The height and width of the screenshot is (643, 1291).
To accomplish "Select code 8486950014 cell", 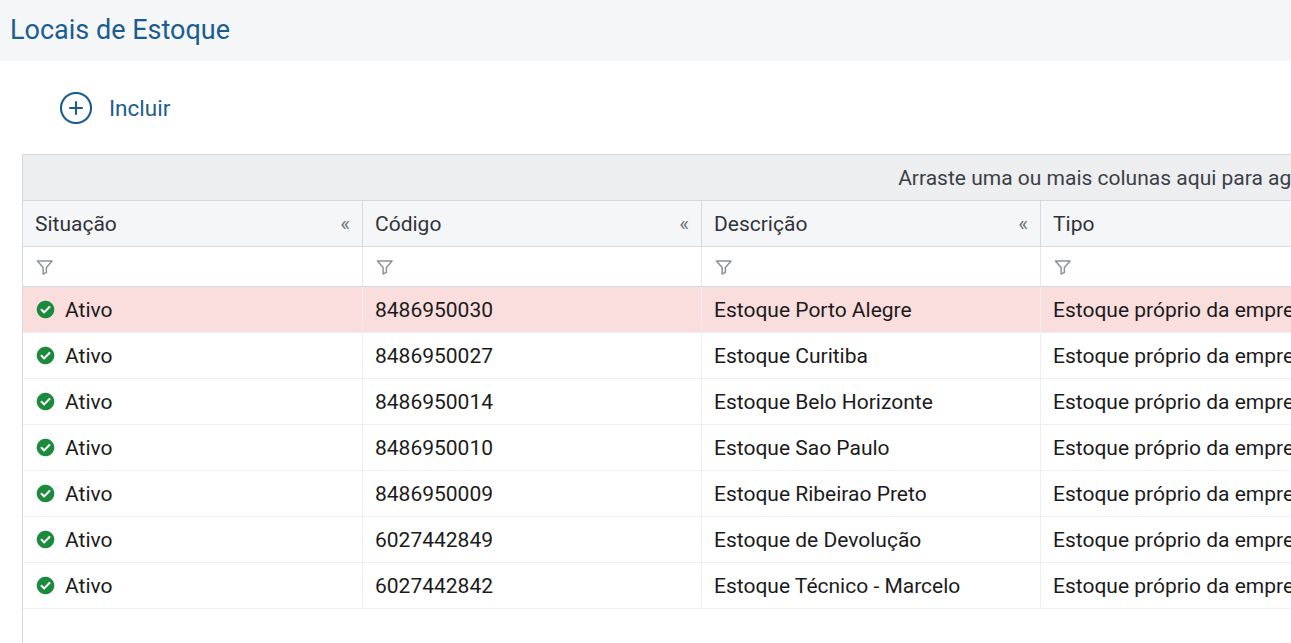I will [532, 402].
